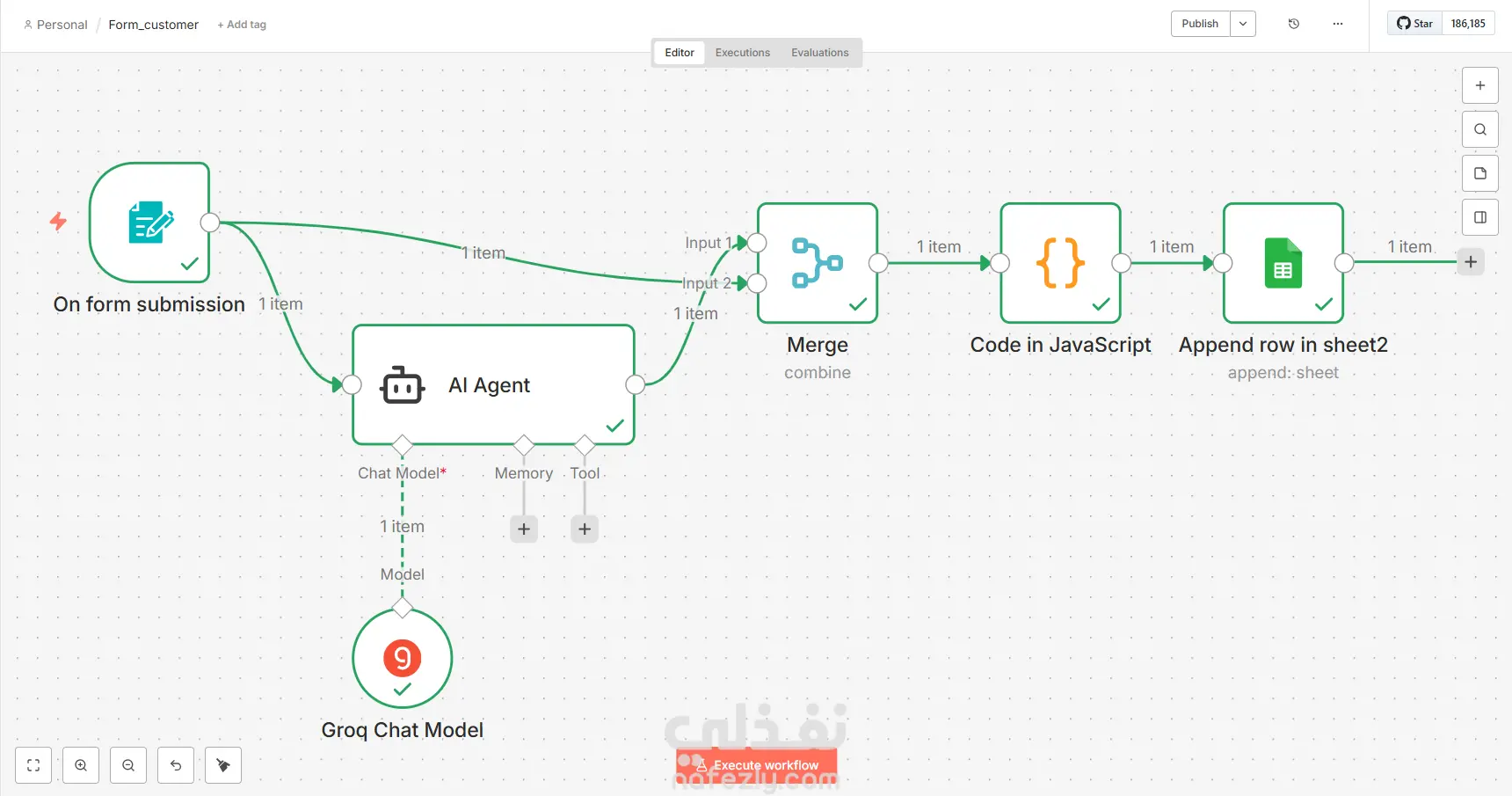This screenshot has height=796, width=1512.
Task: Open the star count 186,185 link
Action: (1468, 24)
